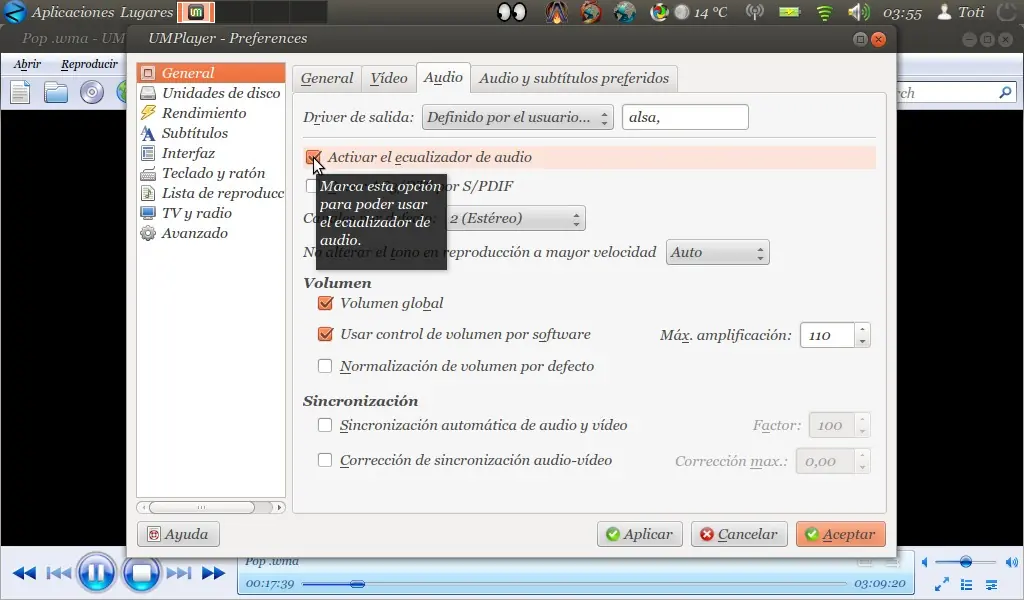Image resolution: width=1024 pixels, height=600 pixels.
Task: Open the Lista de reproducción section
Action: pyautogui.click(x=211, y=193)
